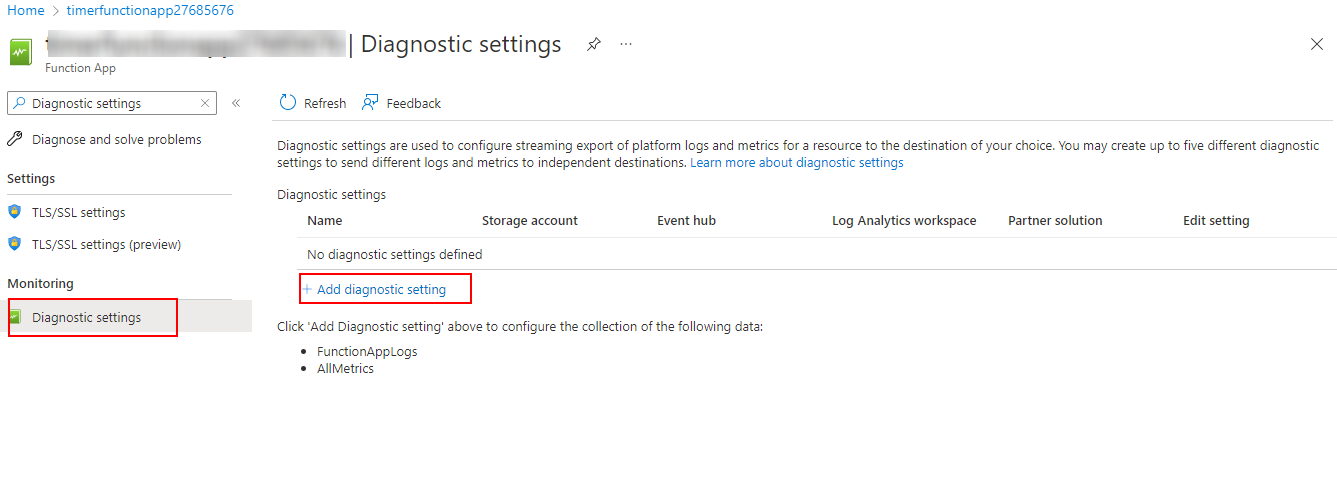Close the Diagnostic settings blade

click(x=1316, y=44)
